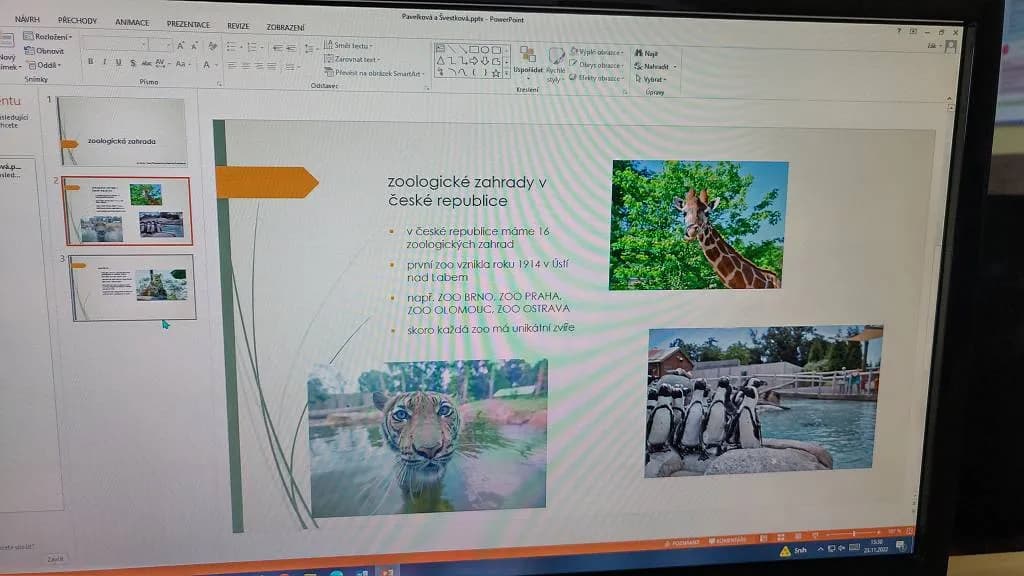Pick the down arrow shape
1024x576 pixels.
pyautogui.click(x=485, y=61)
